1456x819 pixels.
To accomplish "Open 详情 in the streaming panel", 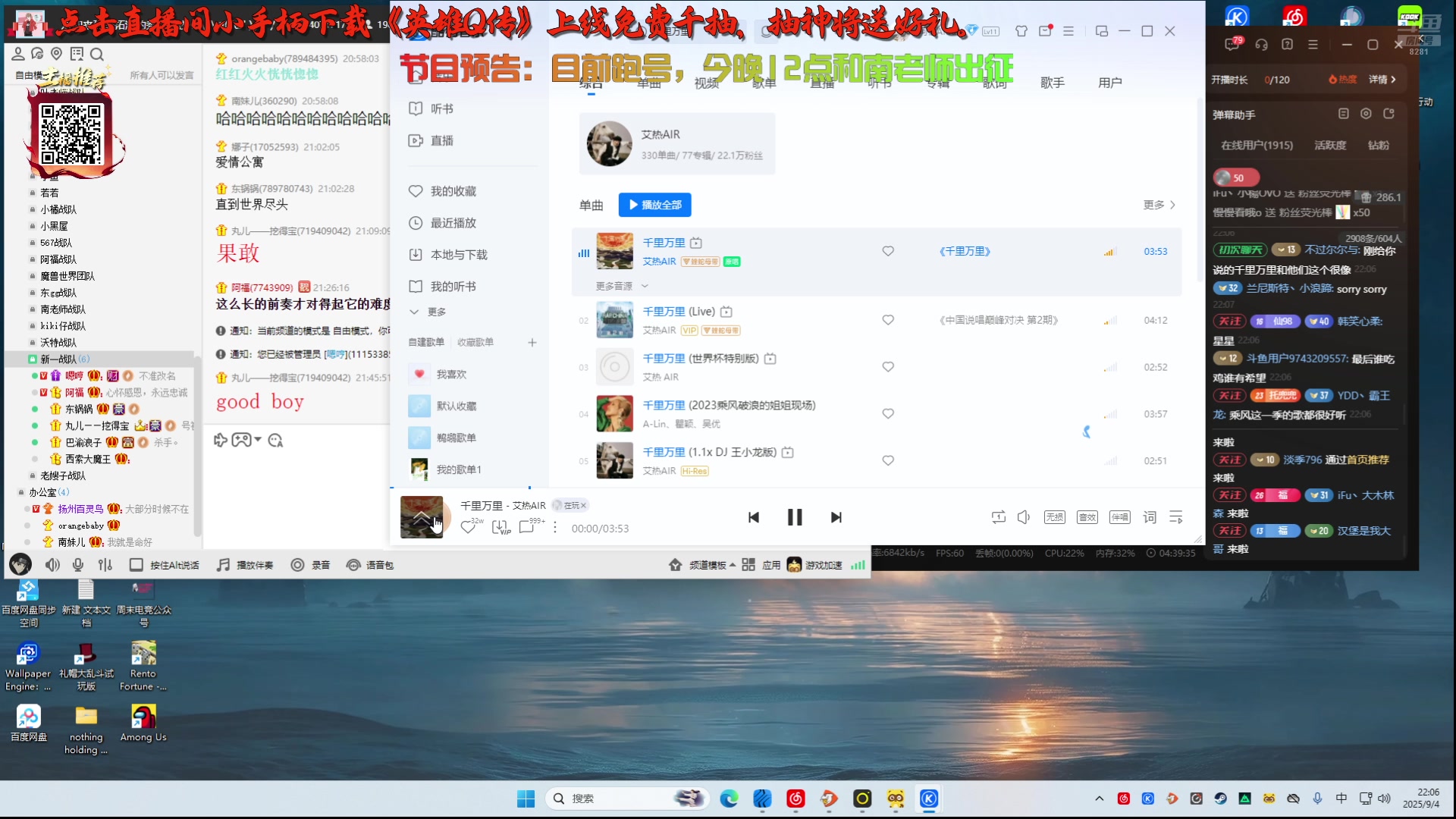I will coord(1382,80).
